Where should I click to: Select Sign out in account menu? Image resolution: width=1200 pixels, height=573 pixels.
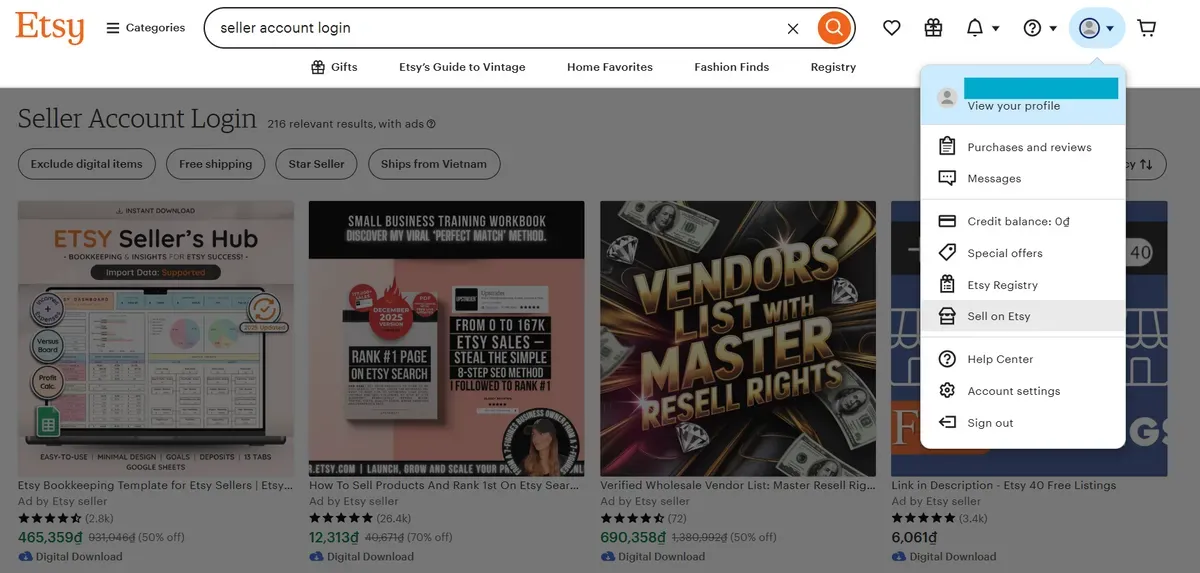pyautogui.click(x=1023, y=423)
